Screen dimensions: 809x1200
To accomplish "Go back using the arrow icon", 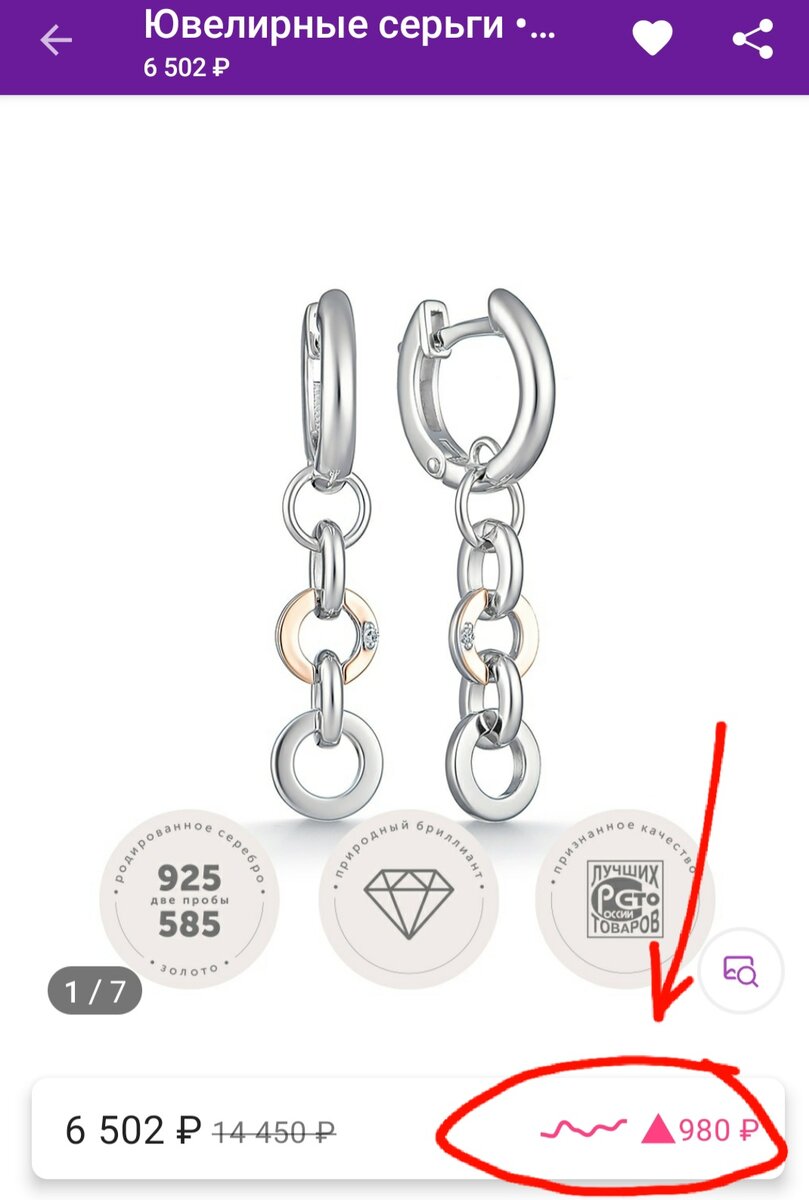I will [56, 42].
